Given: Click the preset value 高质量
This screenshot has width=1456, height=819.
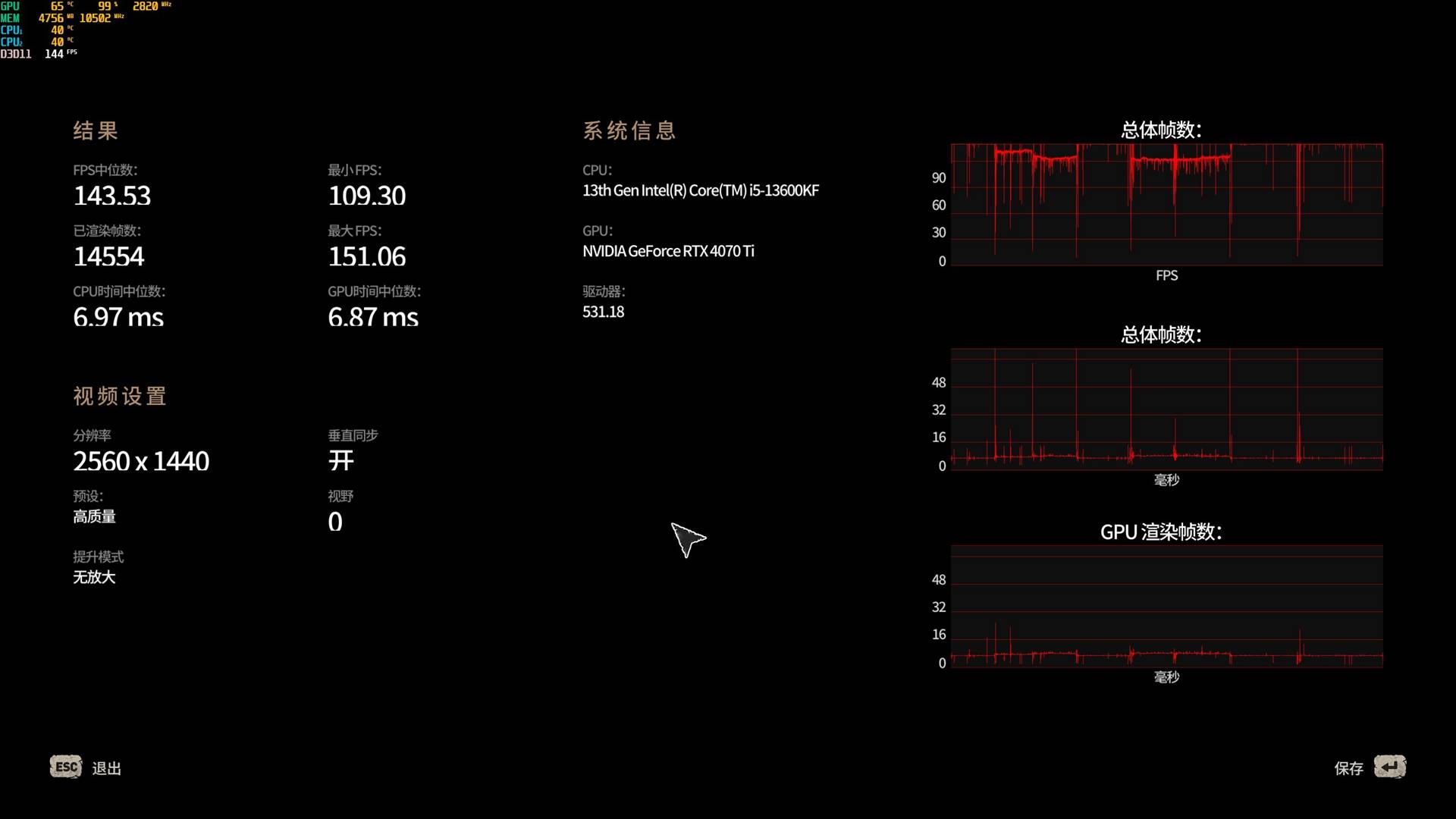Looking at the screenshot, I should coord(94,516).
